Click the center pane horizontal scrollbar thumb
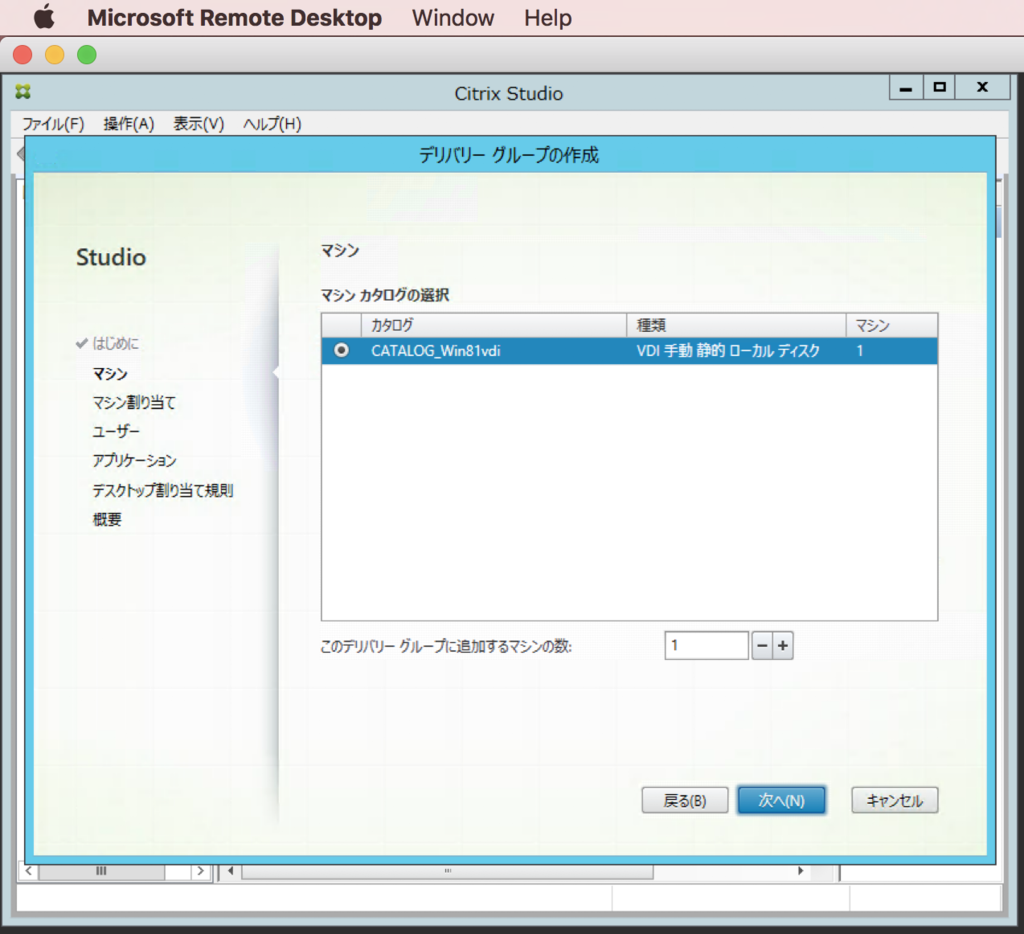This screenshot has height=934, width=1024. click(x=447, y=871)
